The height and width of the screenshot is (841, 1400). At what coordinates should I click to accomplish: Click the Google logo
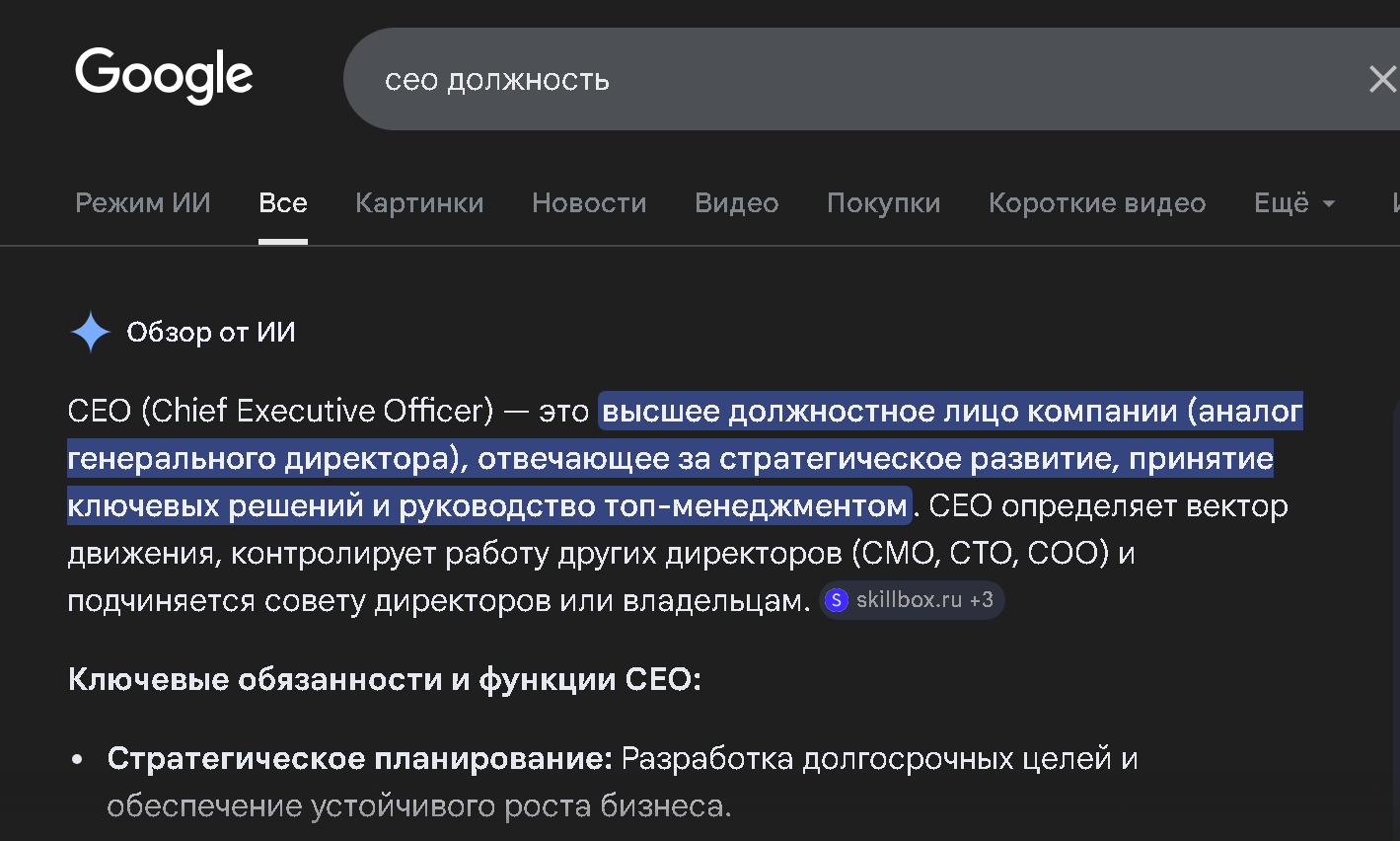164,76
